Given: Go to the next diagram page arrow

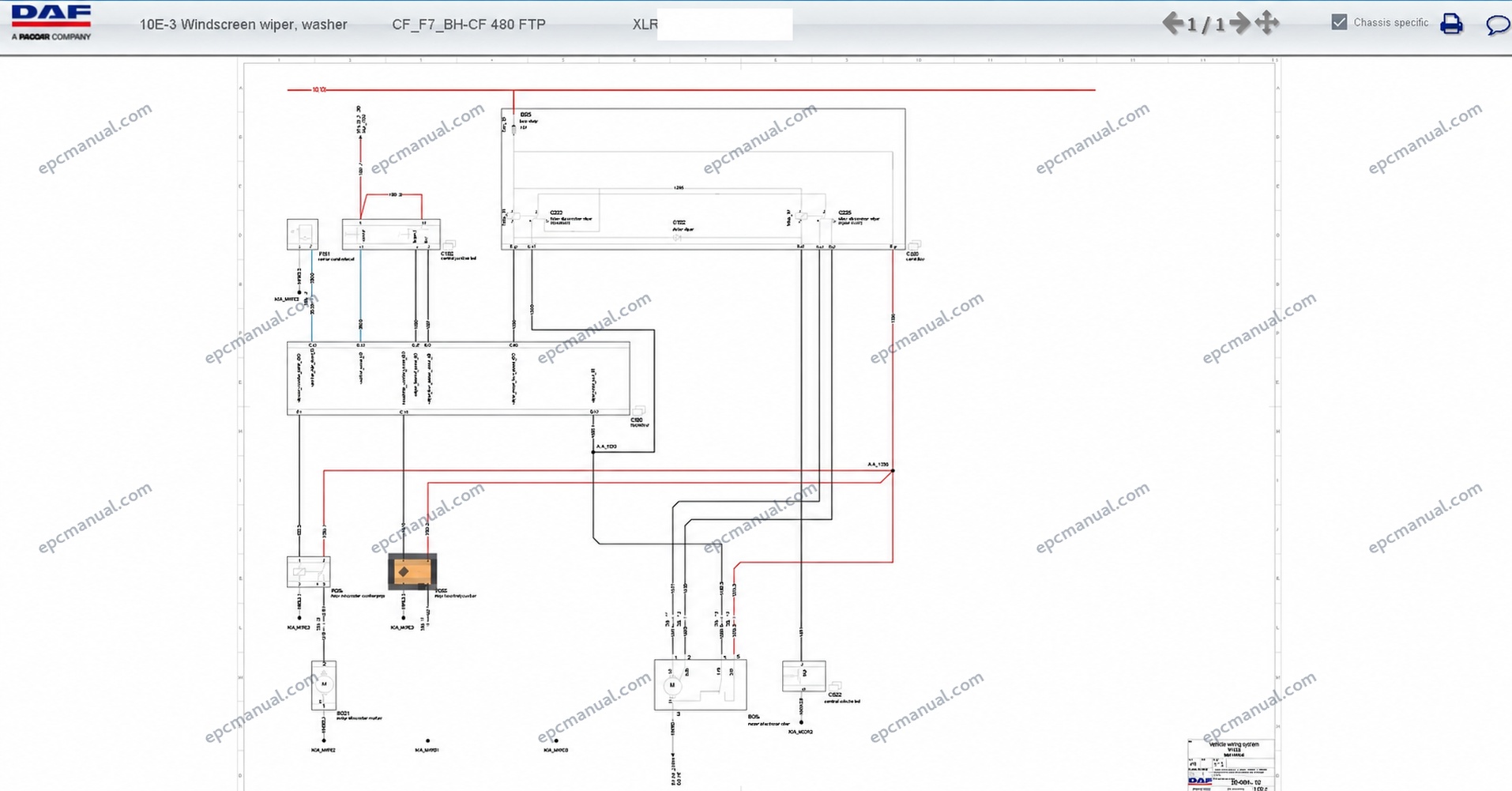Looking at the screenshot, I should [x=1239, y=23].
